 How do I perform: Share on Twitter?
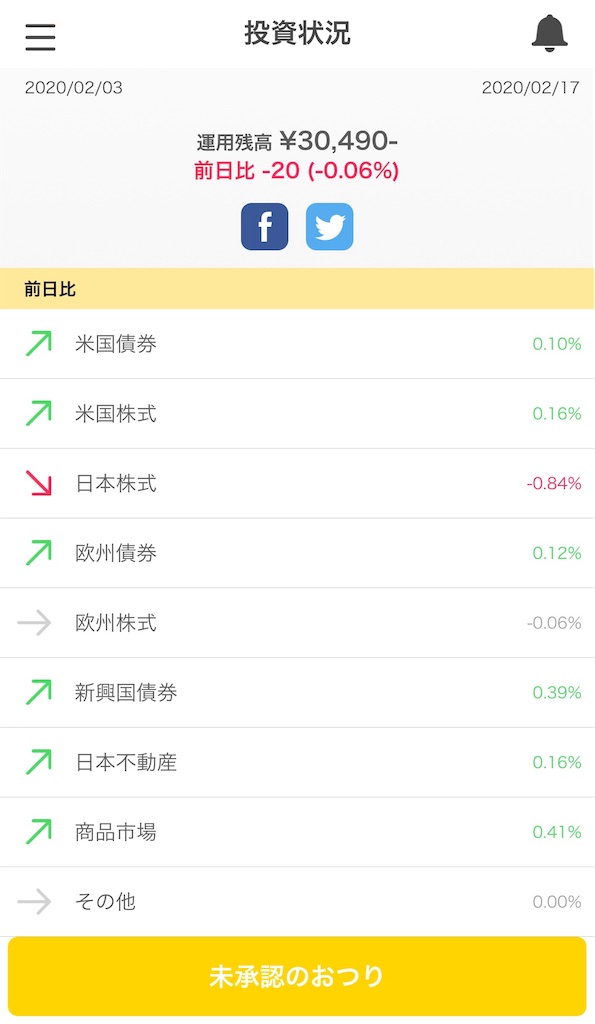330,227
